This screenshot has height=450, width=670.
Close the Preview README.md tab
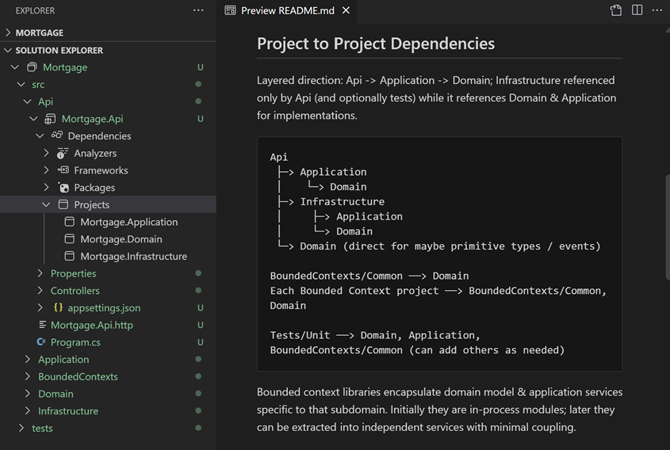tap(346, 11)
